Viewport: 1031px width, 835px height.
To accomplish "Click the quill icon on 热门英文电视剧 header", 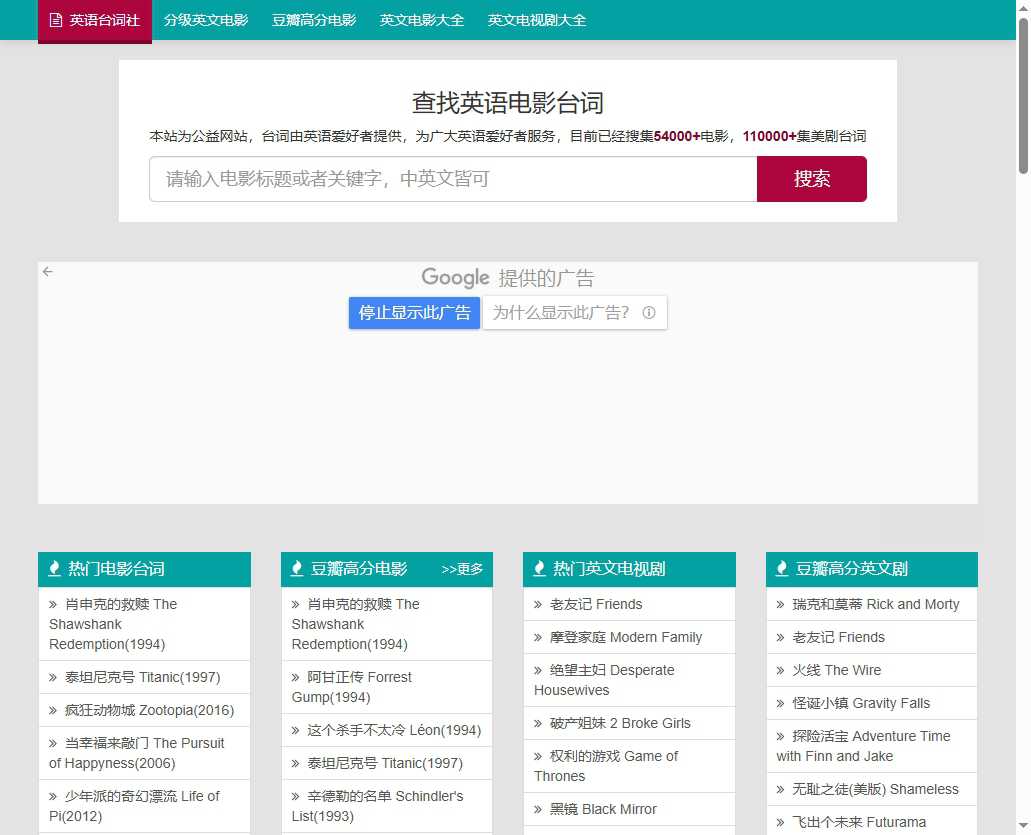I will tap(539, 568).
